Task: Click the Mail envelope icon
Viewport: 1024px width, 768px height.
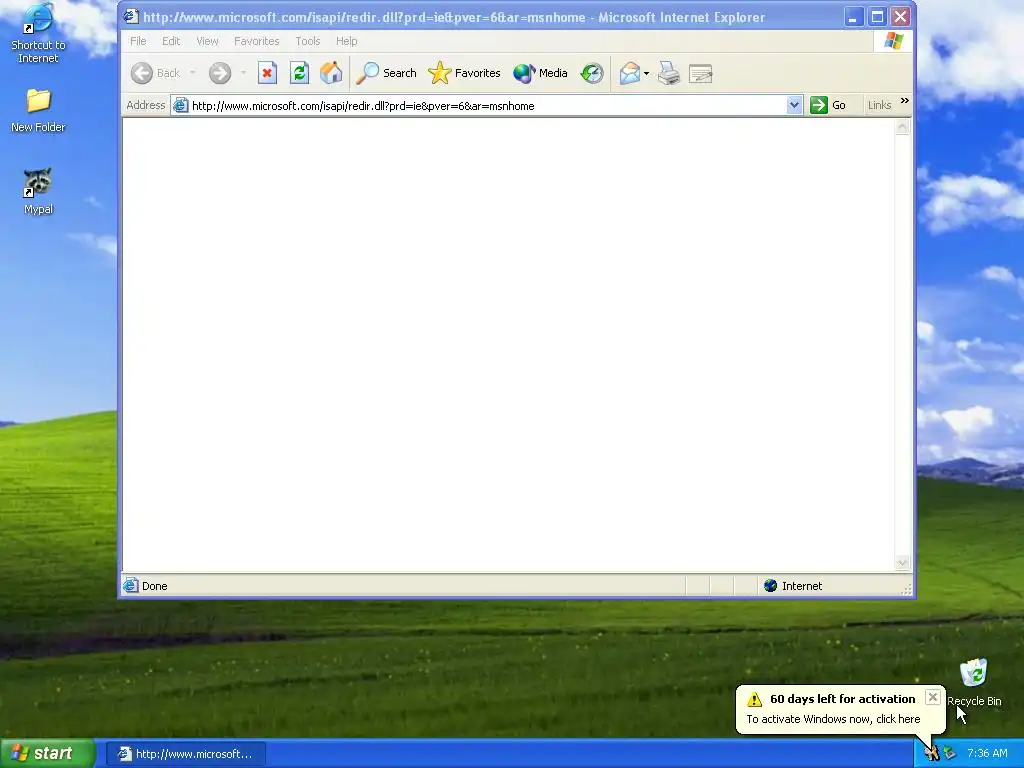Action: tap(630, 73)
